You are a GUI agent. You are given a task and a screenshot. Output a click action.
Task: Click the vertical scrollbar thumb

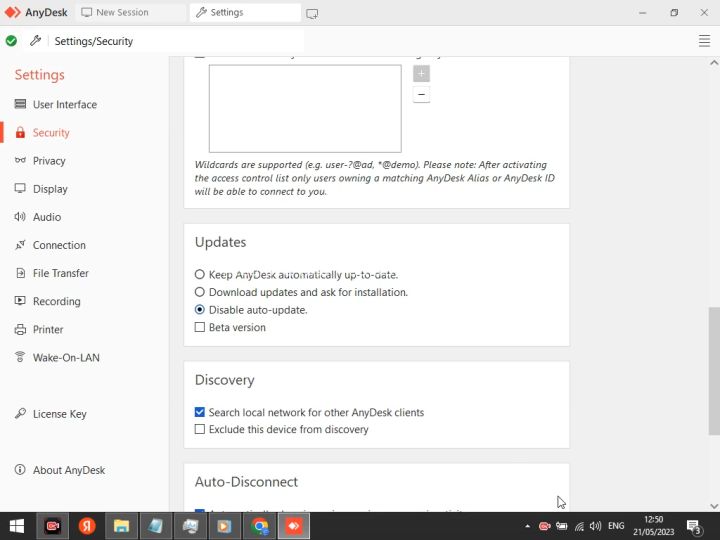click(714, 371)
